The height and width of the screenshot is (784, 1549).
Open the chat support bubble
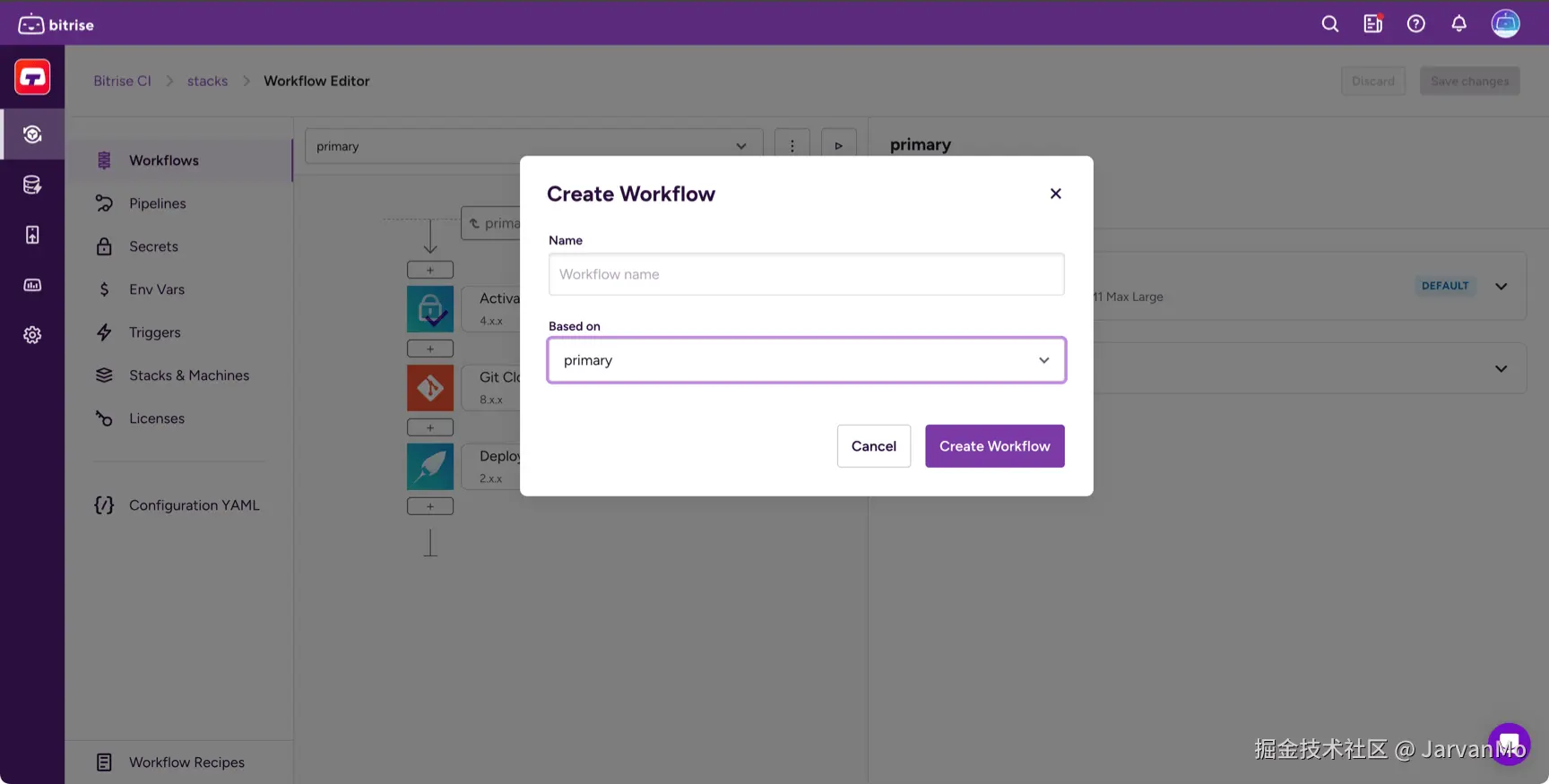(x=1510, y=744)
